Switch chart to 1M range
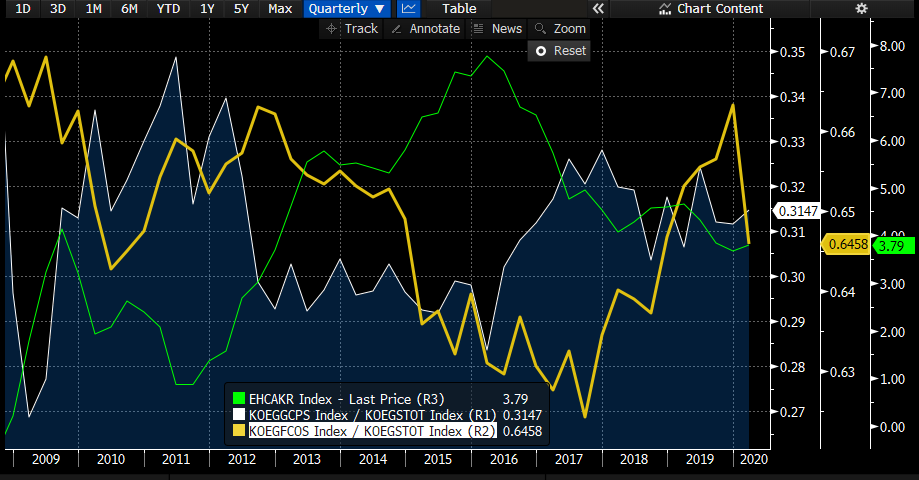 click(93, 9)
